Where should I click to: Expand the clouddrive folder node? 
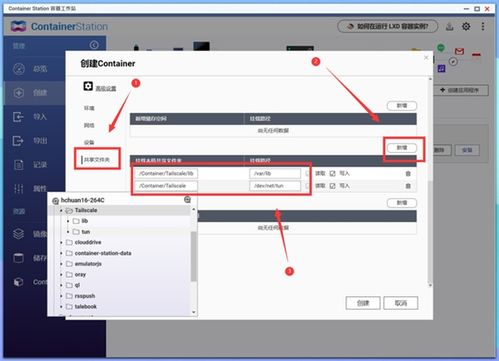61,242
